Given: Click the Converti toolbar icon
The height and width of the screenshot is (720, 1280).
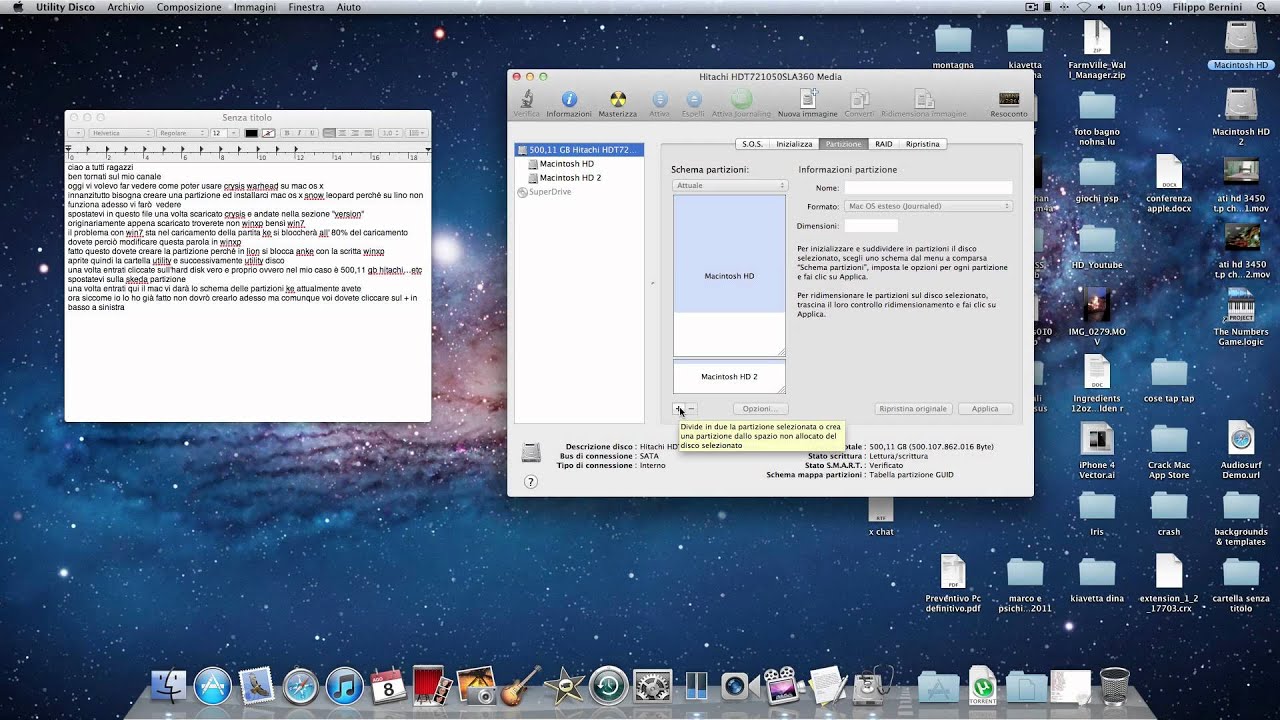Looking at the screenshot, I should click(859, 99).
